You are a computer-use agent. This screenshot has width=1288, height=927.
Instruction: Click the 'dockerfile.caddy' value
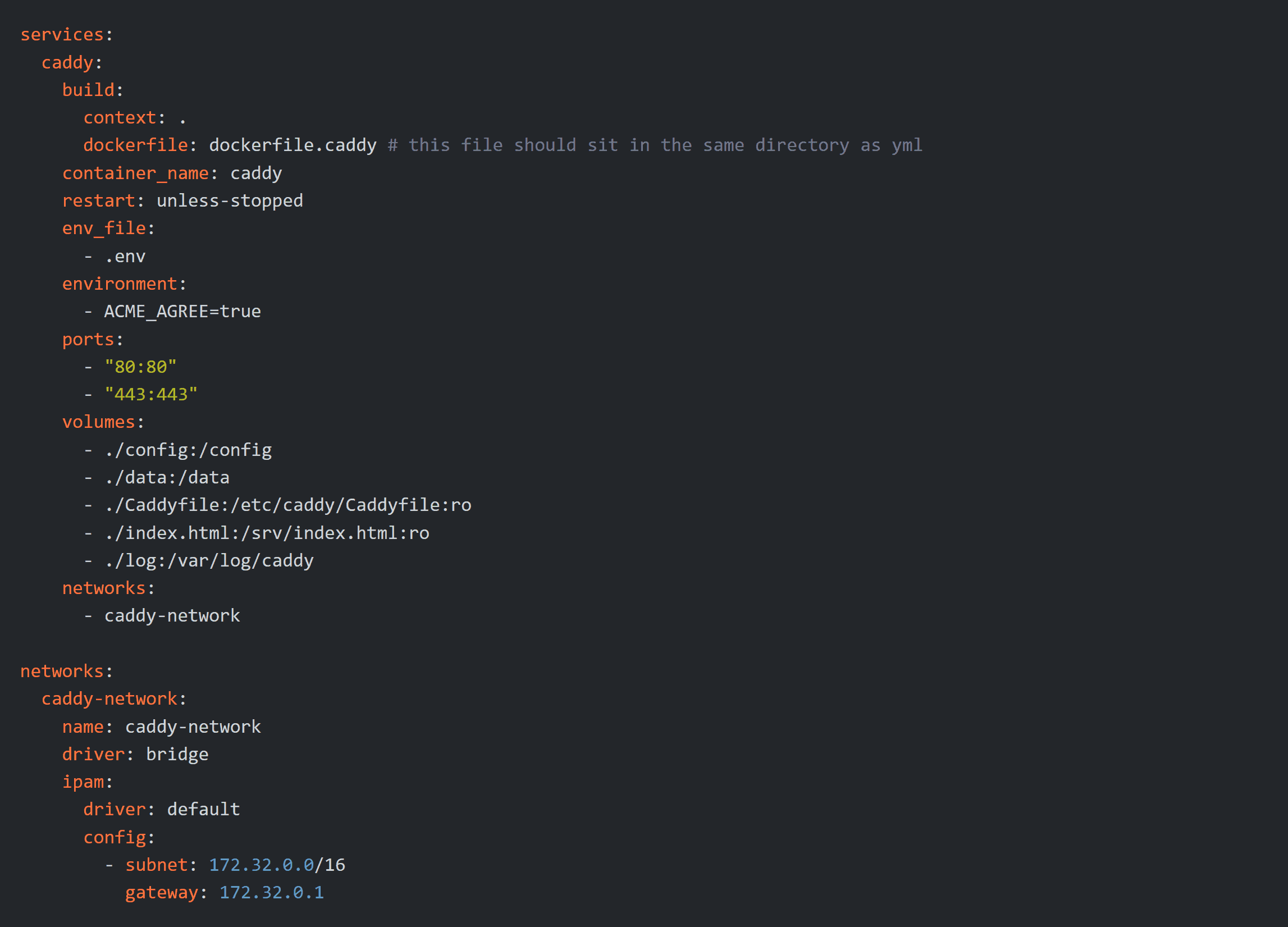293,145
